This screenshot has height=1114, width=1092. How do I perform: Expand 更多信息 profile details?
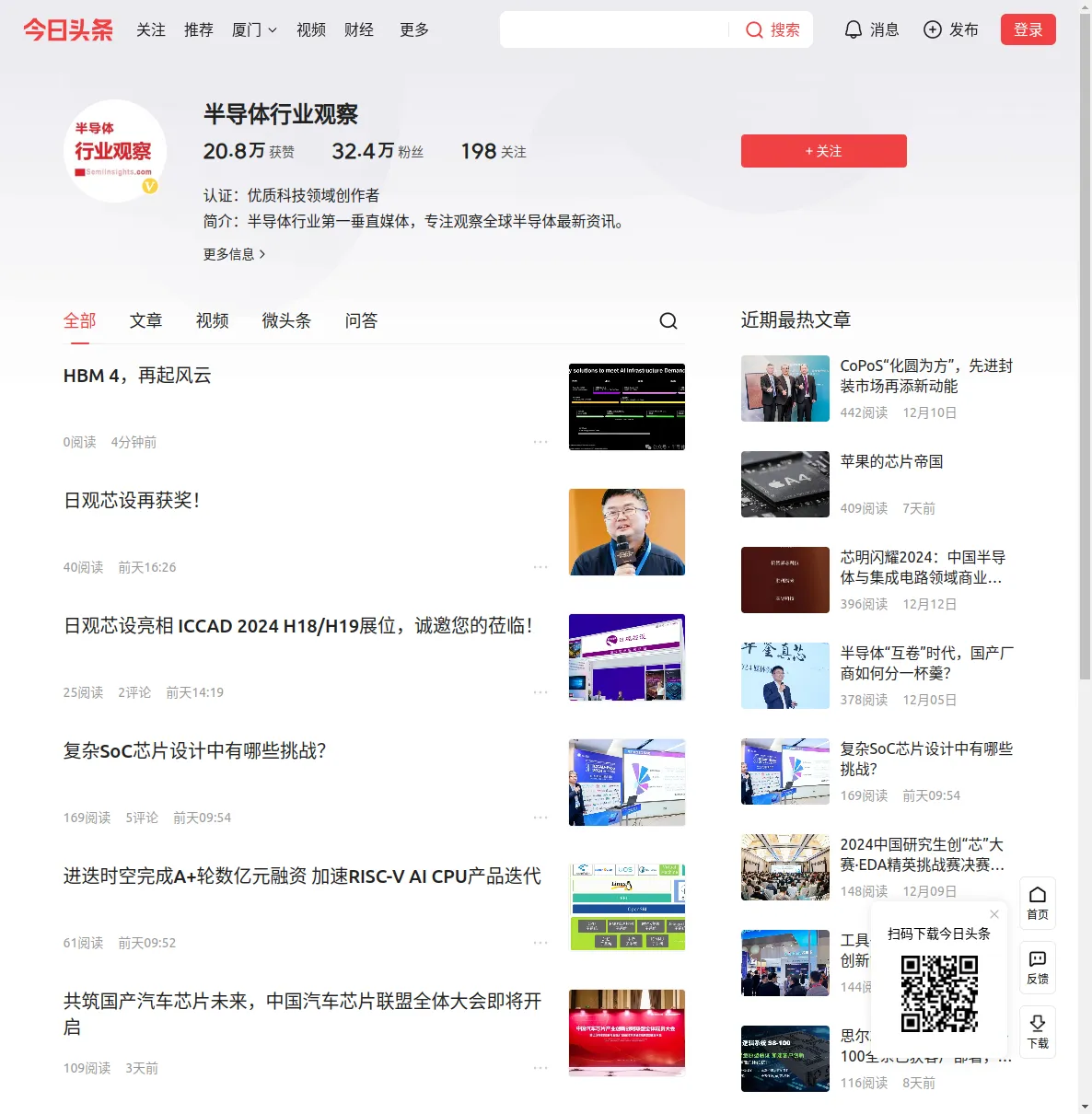235,254
